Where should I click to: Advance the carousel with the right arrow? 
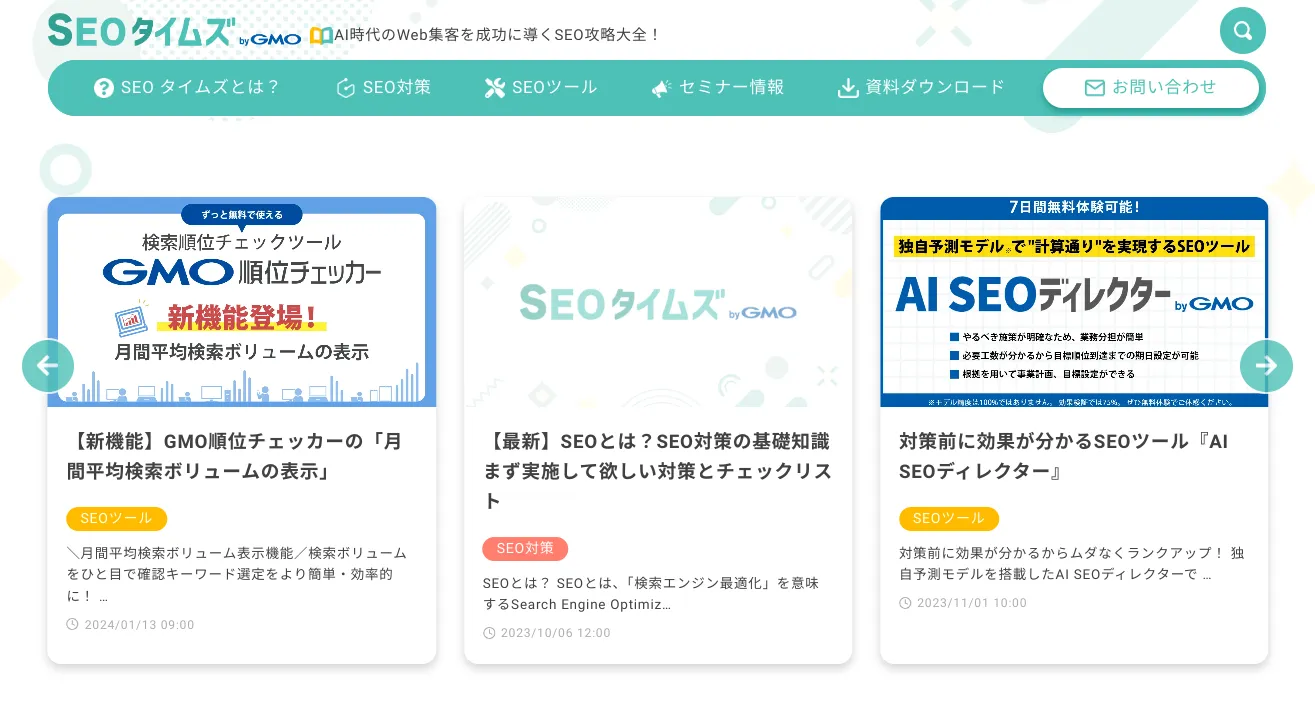(1267, 366)
